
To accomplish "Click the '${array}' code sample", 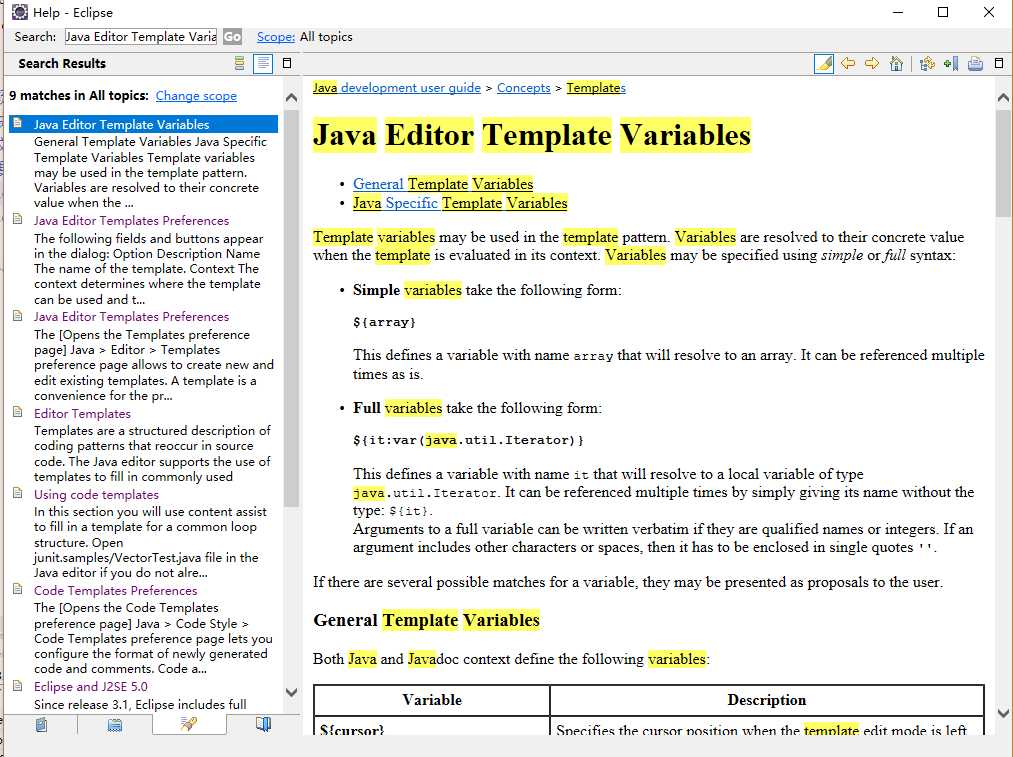I will coord(384,322).
